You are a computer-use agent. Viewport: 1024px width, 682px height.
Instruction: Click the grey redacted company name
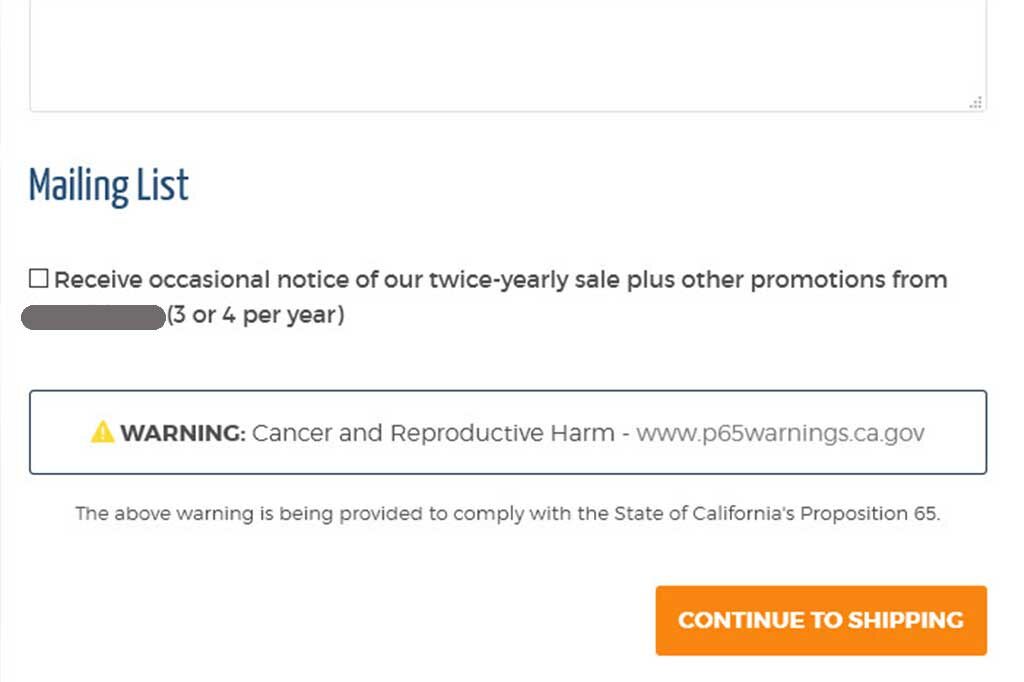(93, 317)
